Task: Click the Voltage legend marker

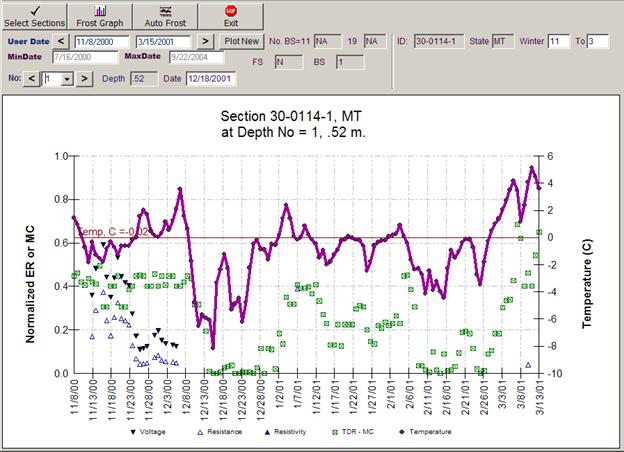Action: [x=133, y=432]
